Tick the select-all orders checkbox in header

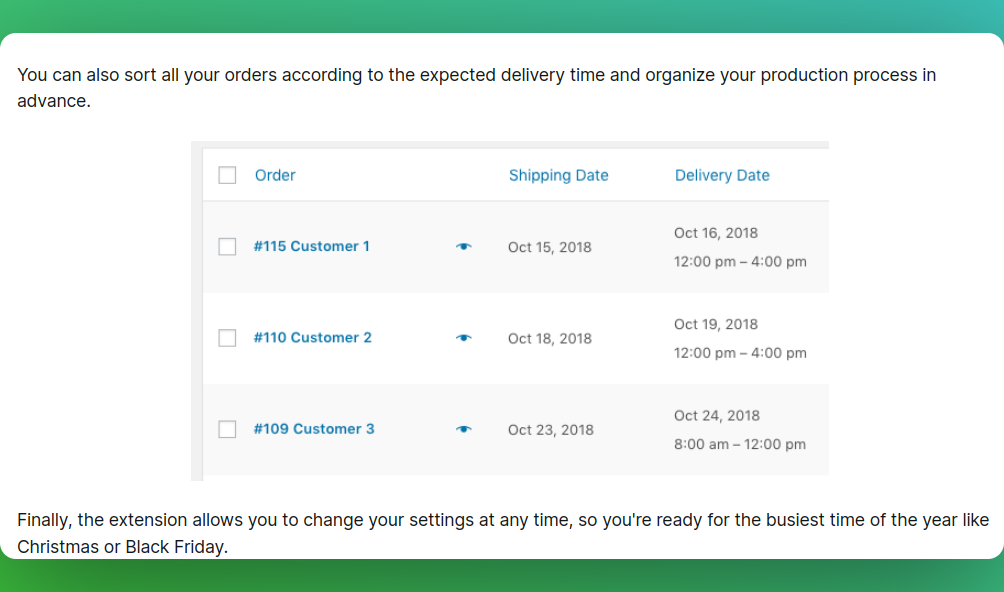point(227,175)
